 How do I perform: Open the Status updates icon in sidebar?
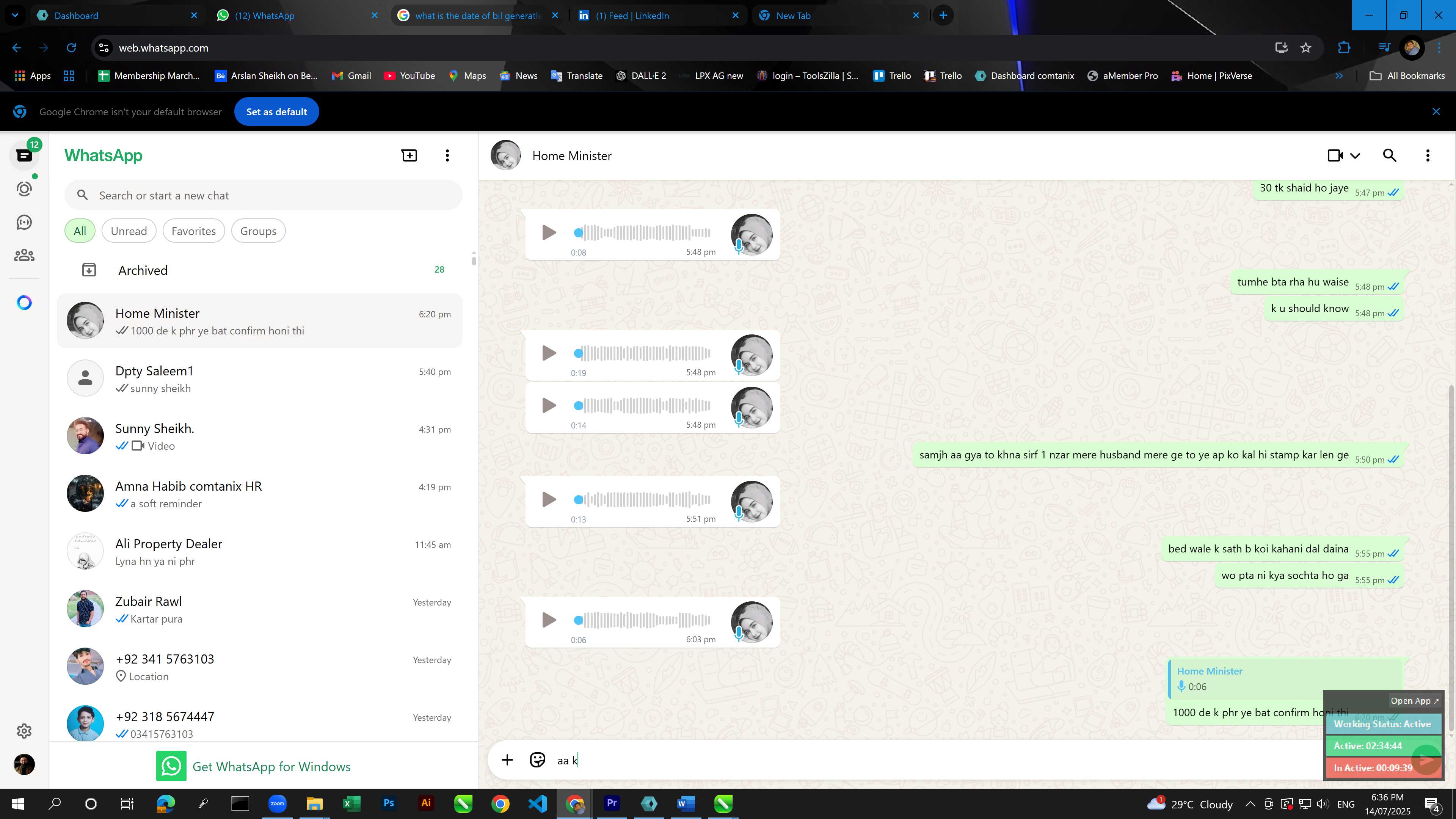click(24, 189)
